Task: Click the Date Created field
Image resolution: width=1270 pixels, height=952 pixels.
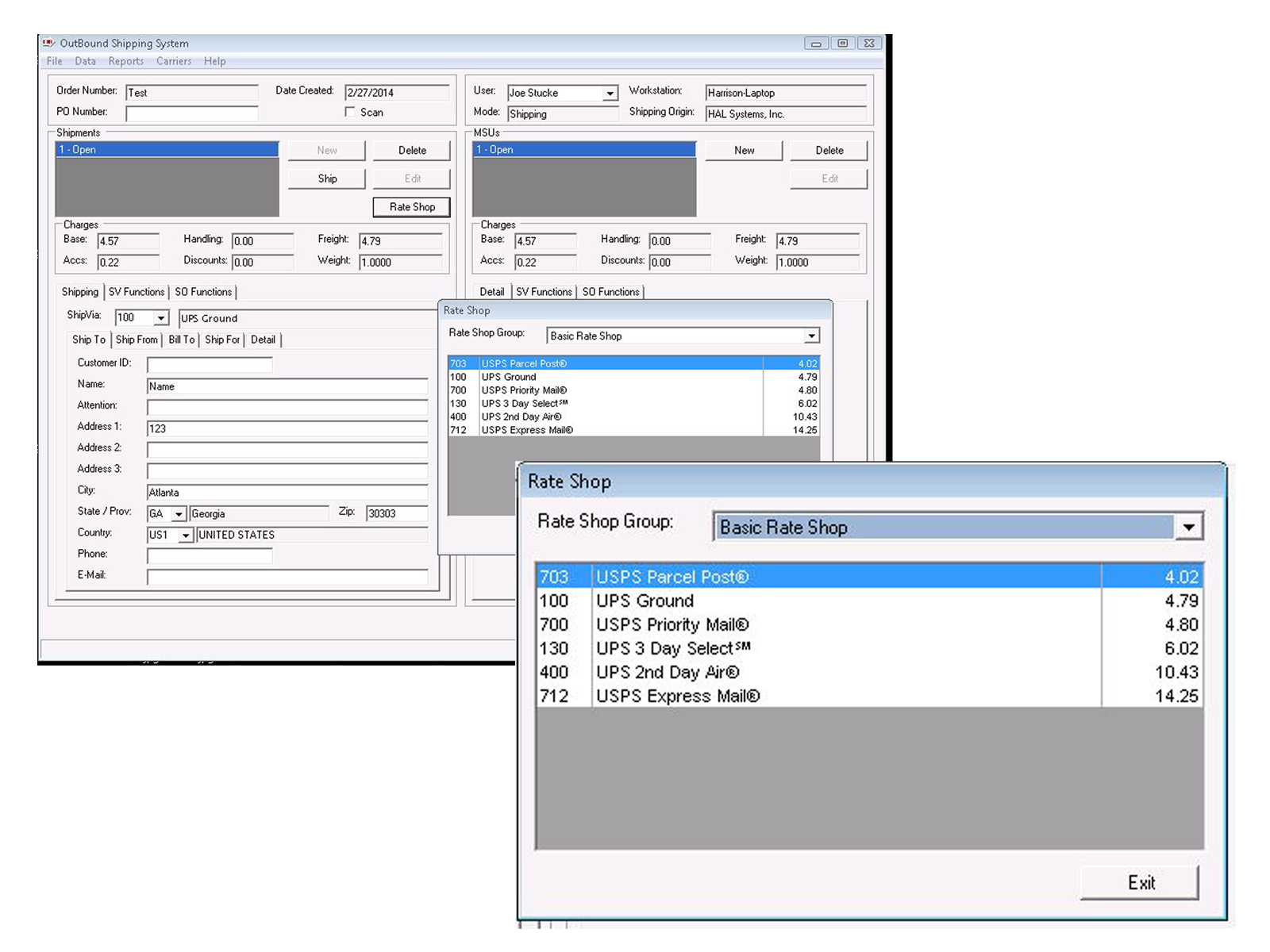Action: point(397,93)
